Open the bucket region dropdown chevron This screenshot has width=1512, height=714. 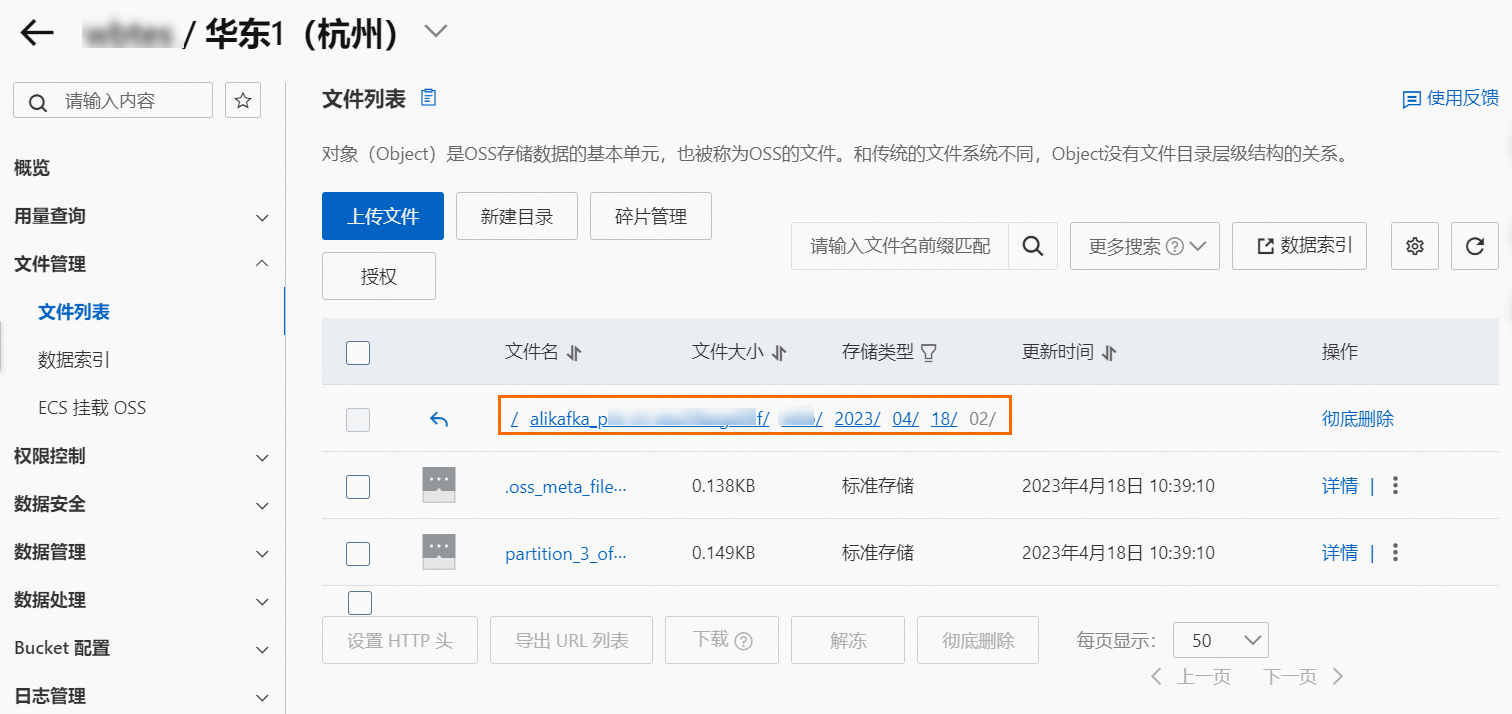tap(435, 32)
